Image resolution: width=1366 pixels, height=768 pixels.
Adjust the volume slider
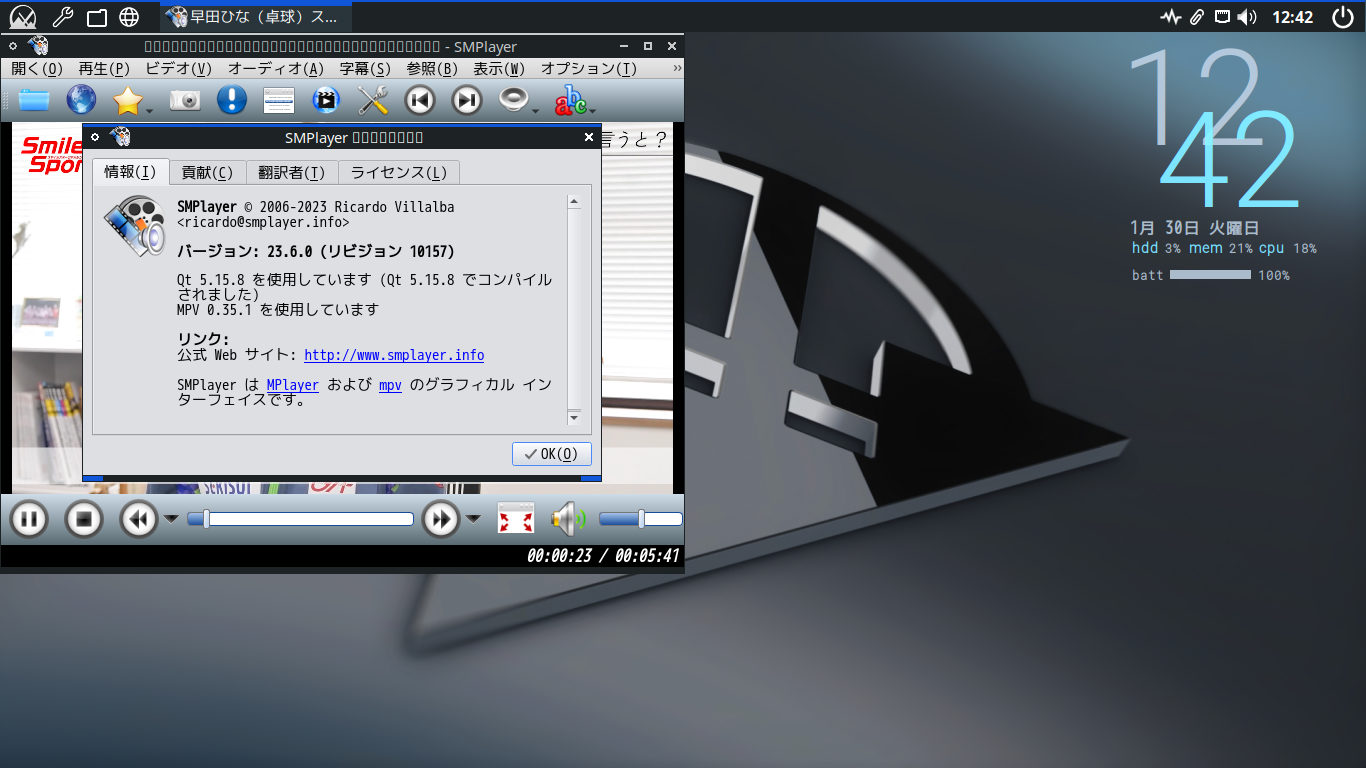pos(640,519)
